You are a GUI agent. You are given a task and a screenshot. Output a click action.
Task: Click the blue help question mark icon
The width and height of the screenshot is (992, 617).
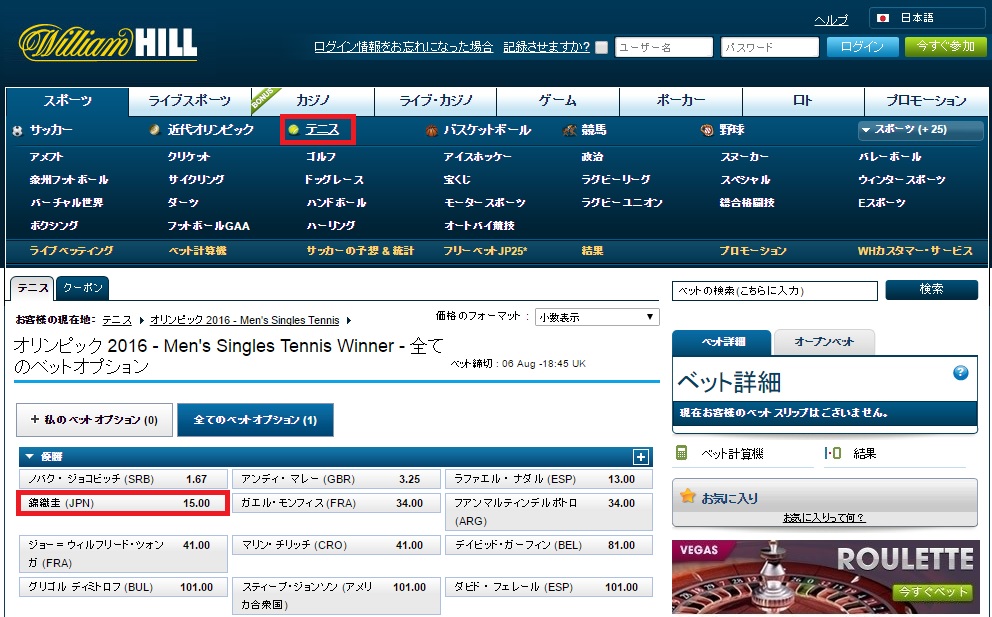point(960,373)
